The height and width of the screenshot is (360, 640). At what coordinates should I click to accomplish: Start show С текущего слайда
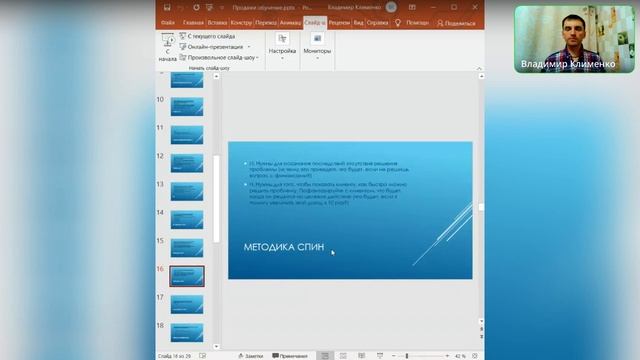click(x=207, y=36)
